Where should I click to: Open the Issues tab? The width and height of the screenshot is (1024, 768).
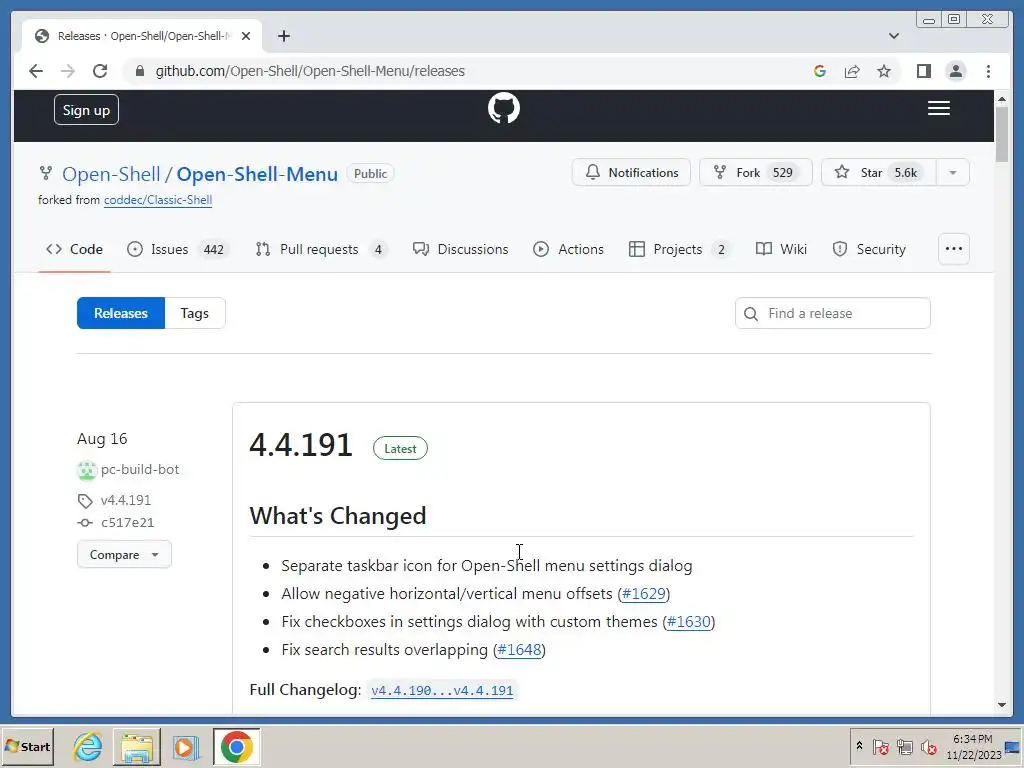pyautogui.click(x=178, y=249)
